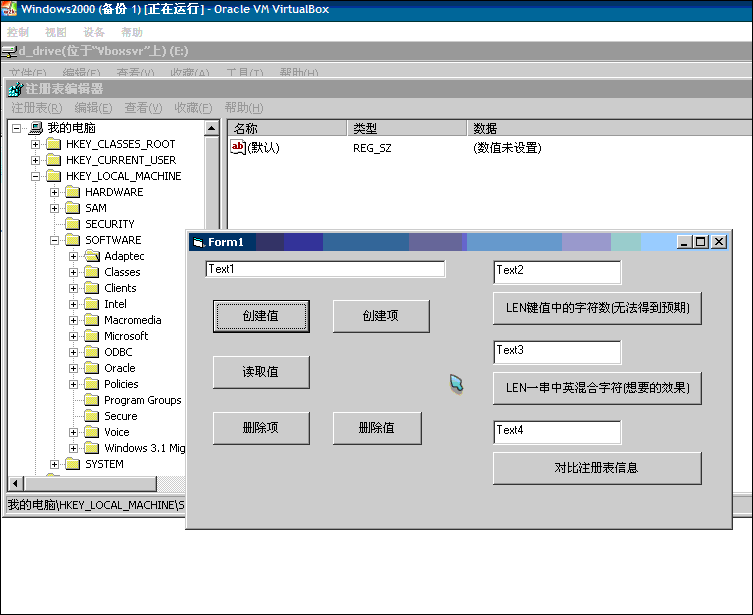Expand the Macromedia key
This screenshot has width=753, height=615.
(73, 320)
